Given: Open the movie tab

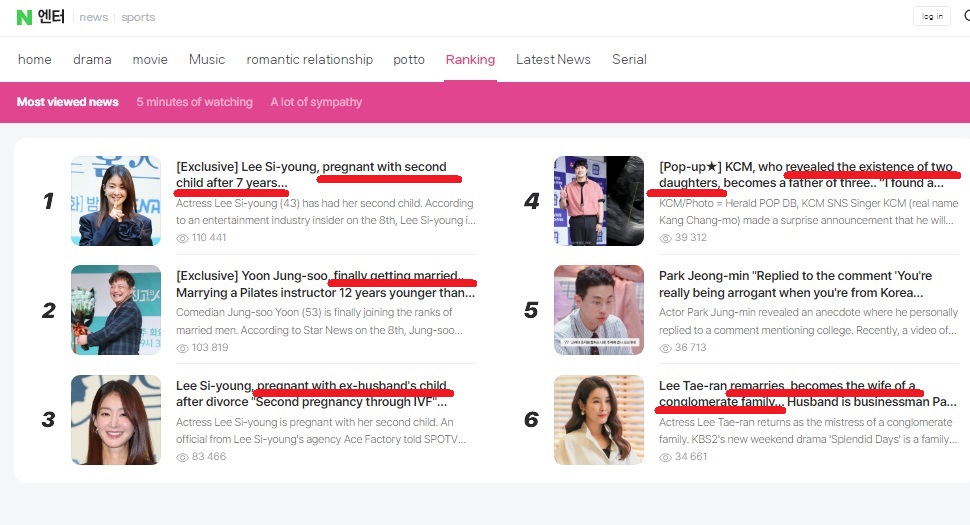Looking at the screenshot, I should [150, 59].
